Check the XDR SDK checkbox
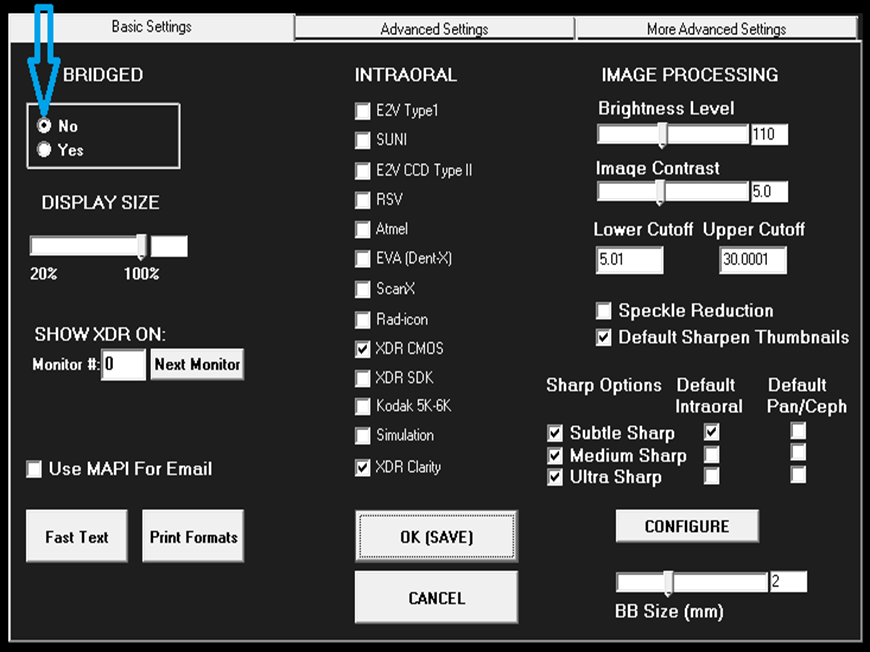This screenshot has width=870, height=652. (x=363, y=378)
